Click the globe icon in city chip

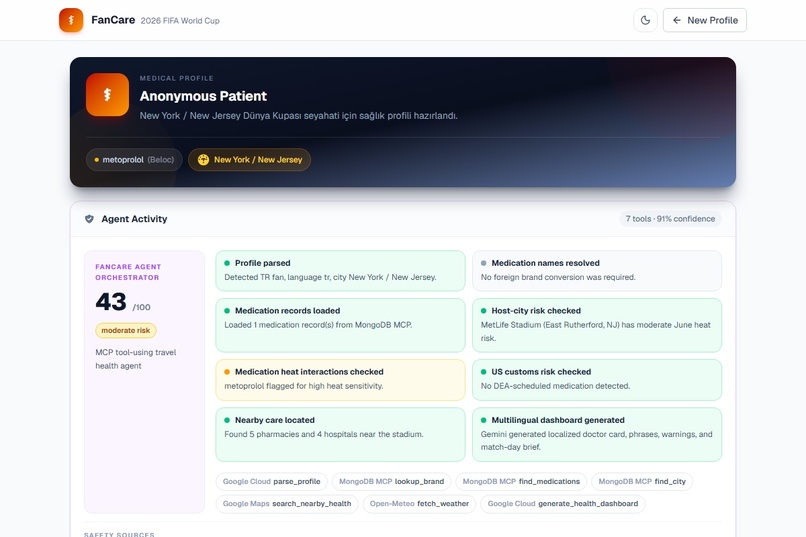204,160
